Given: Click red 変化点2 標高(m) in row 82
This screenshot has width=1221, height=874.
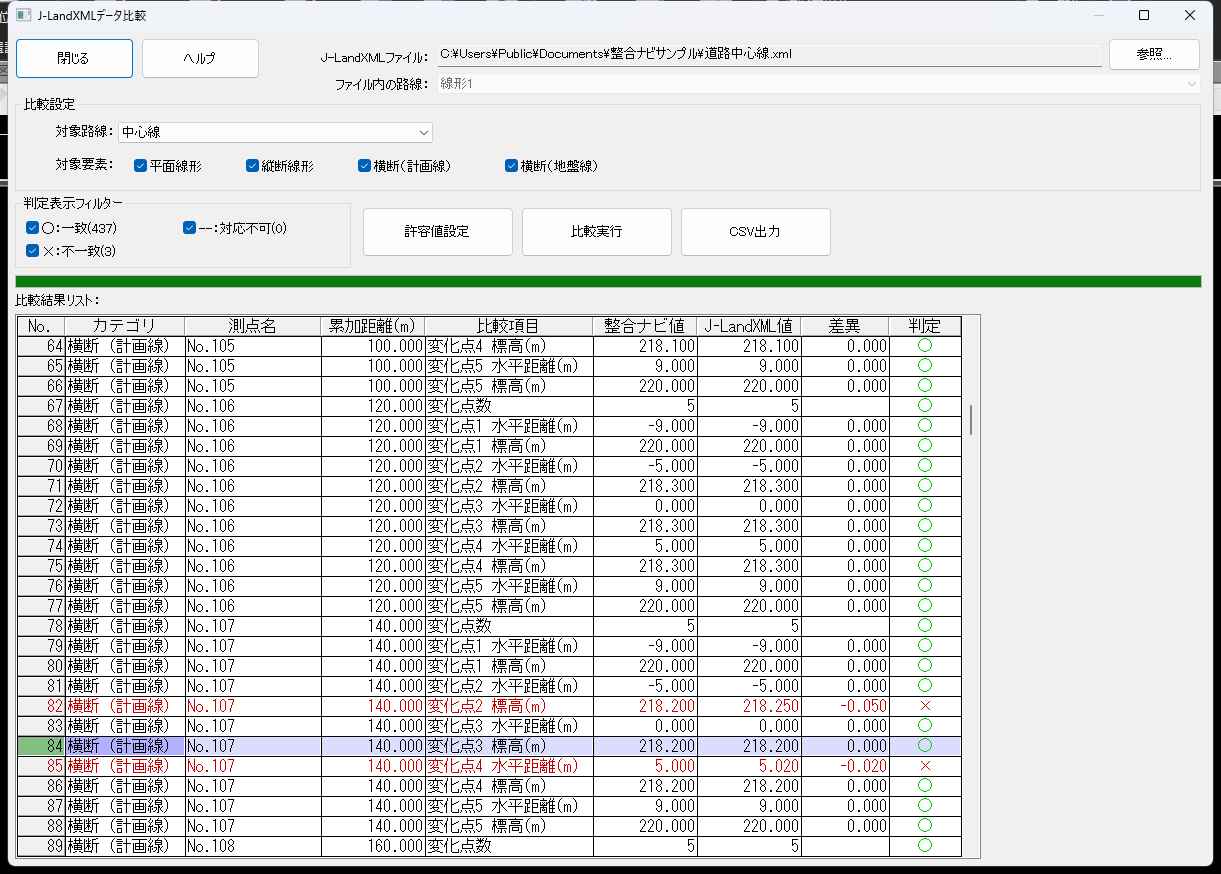Looking at the screenshot, I should 509,706.
